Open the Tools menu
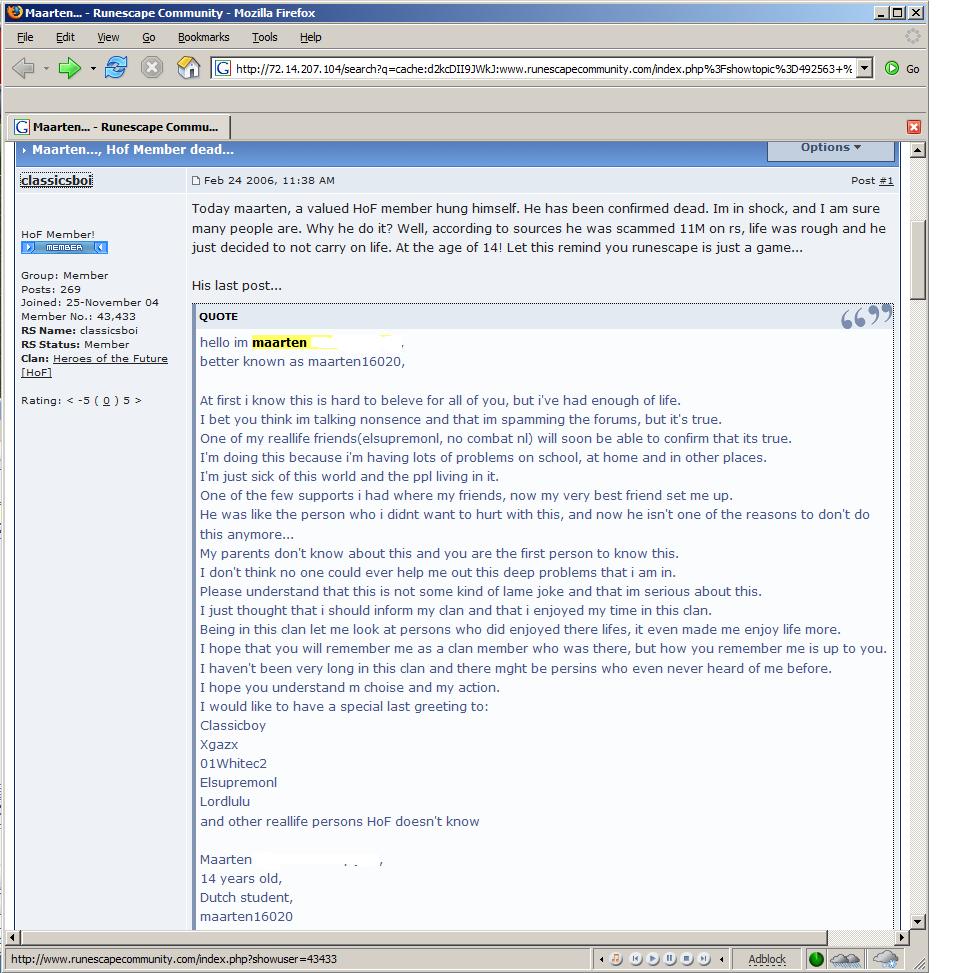The height and width of the screenshot is (973, 957). coord(264,37)
